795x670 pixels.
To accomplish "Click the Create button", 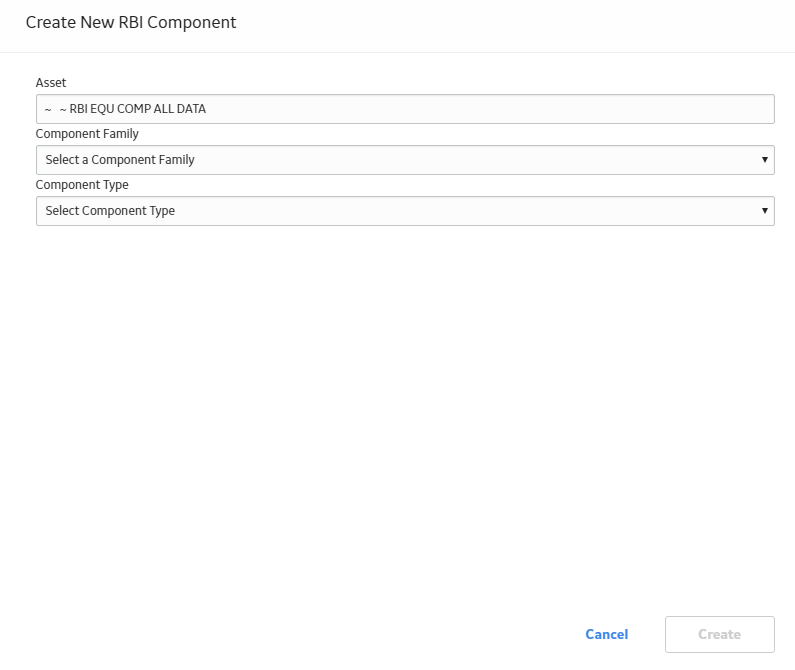I will [719, 634].
